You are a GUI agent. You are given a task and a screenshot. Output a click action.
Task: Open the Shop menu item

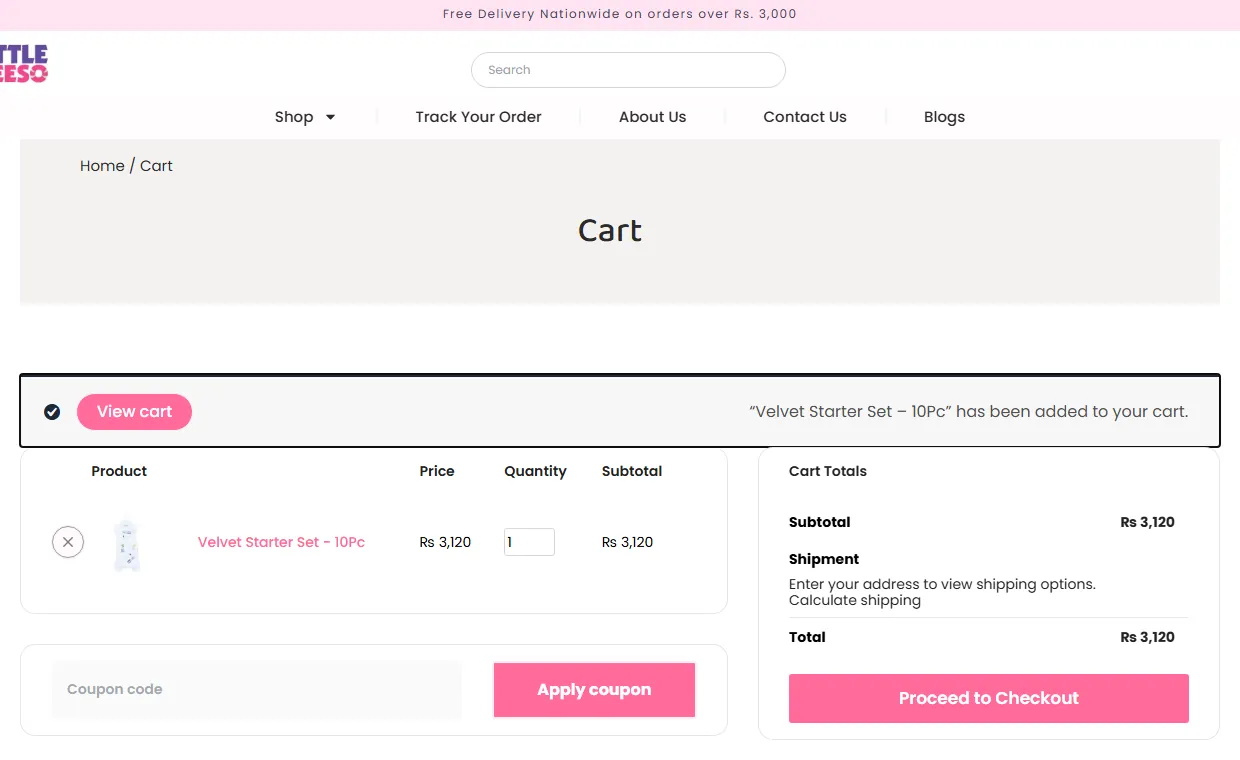click(x=294, y=117)
